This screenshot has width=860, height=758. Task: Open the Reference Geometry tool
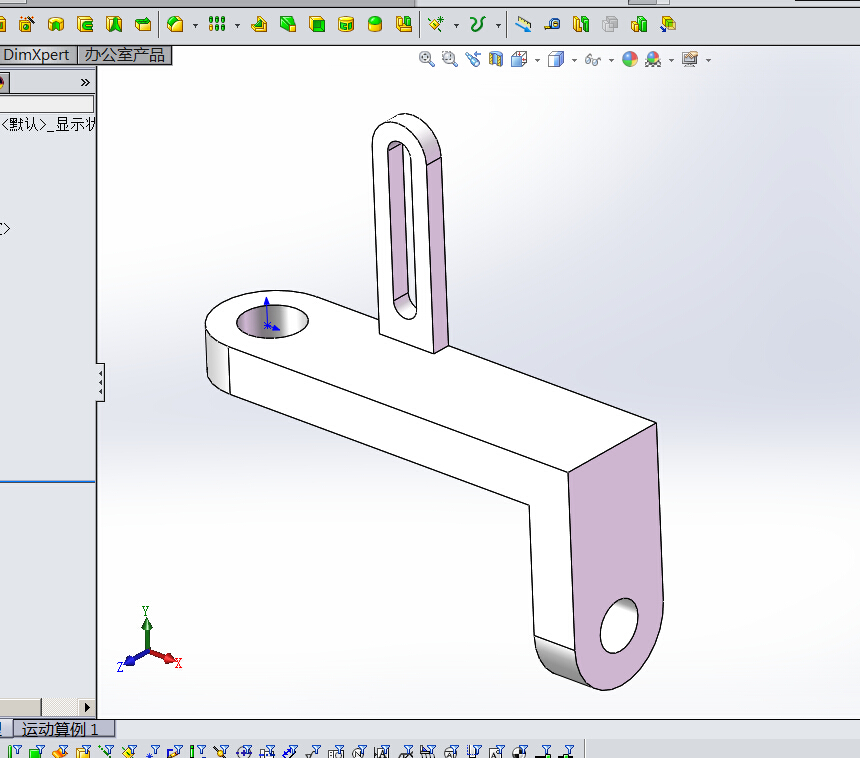tap(436, 24)
